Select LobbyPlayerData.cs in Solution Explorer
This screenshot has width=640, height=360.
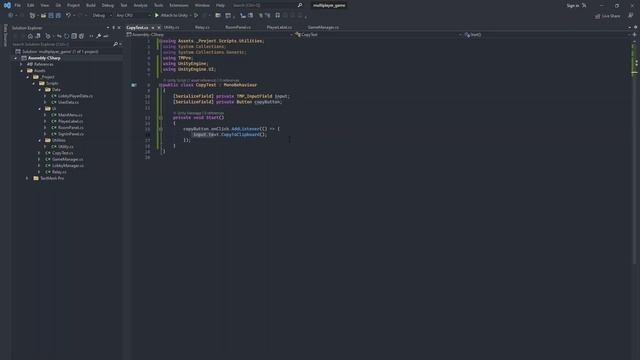click(75, 96)
